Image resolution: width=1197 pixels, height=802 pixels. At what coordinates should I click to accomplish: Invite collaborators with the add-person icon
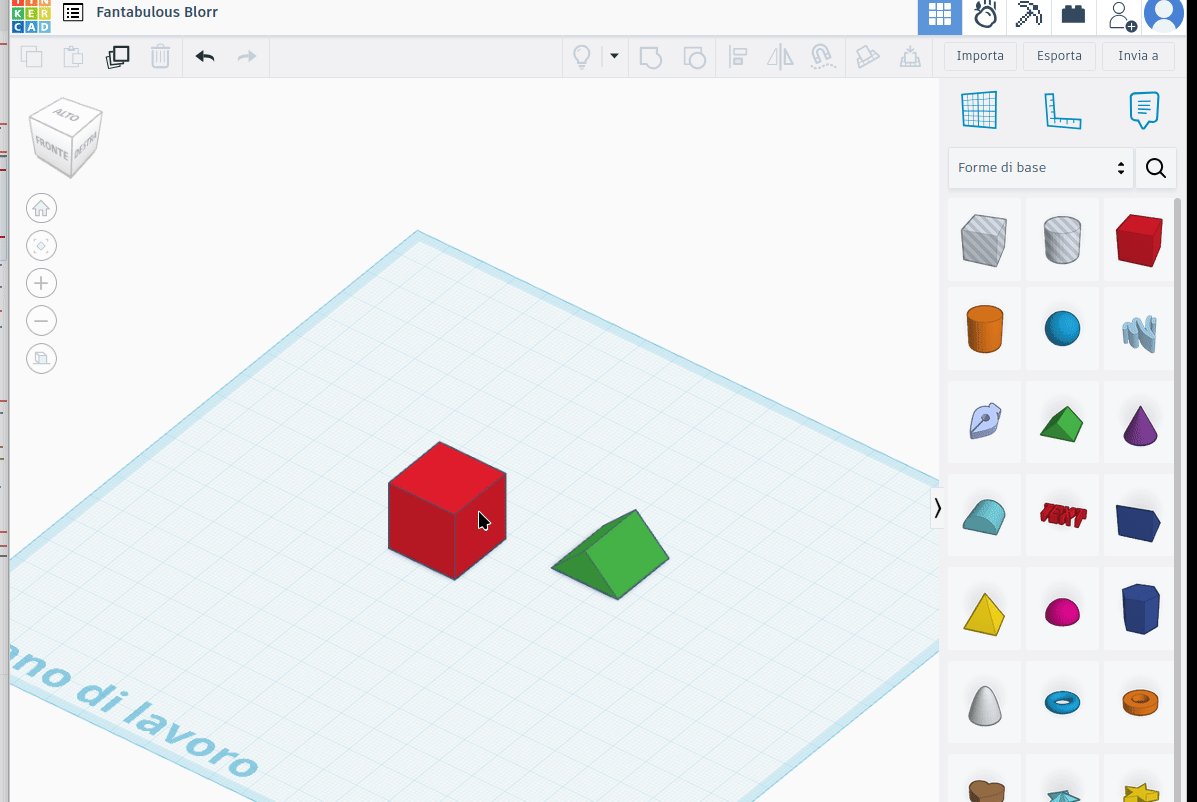pyautogui.click(x=1121, y=15)
